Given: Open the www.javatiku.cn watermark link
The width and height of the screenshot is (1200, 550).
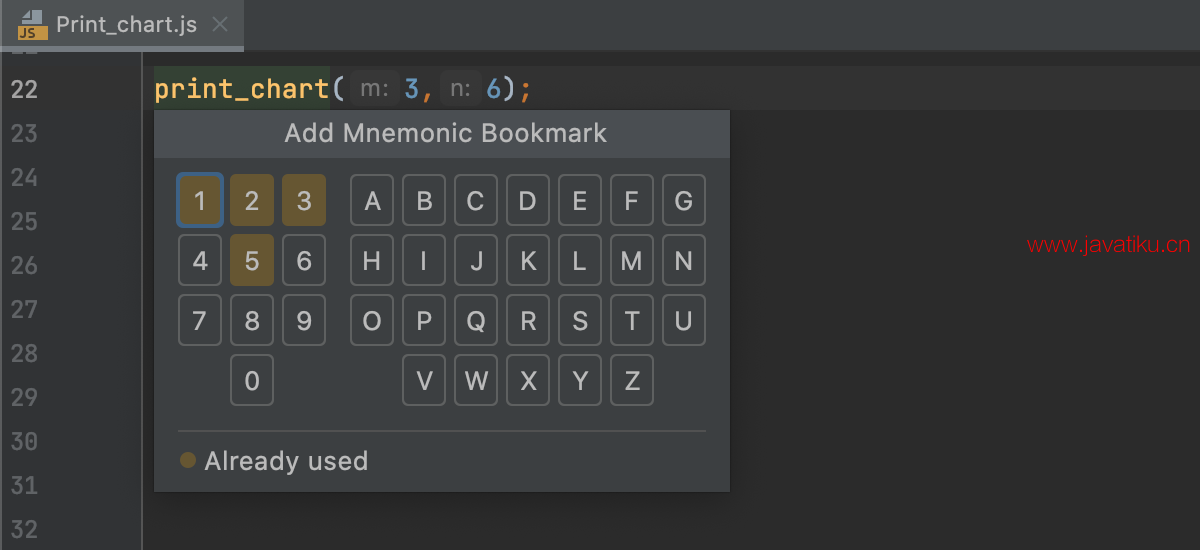Looking at the screenshot, I should click(x=1108, y=245).
